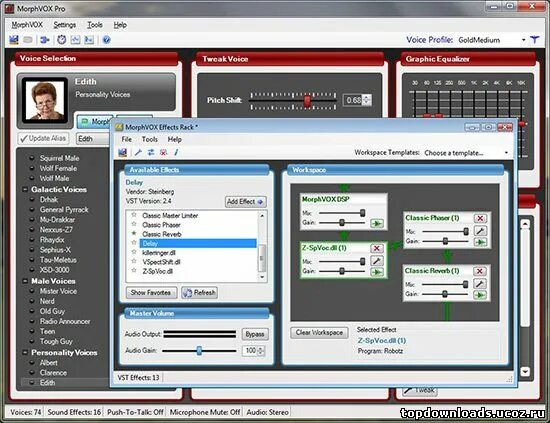Viewport: 550px width, 423px height.
Task: Click the save icon in MorphVOX Pro toolbar
Action: 14,40
